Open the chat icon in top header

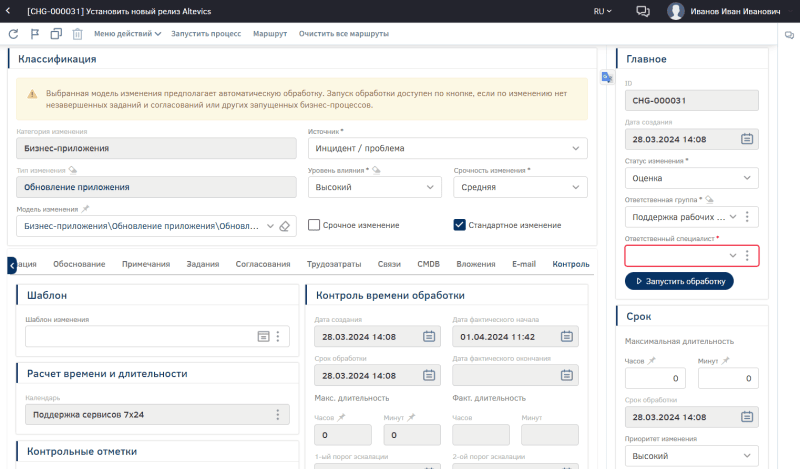(x=643, y=11)
